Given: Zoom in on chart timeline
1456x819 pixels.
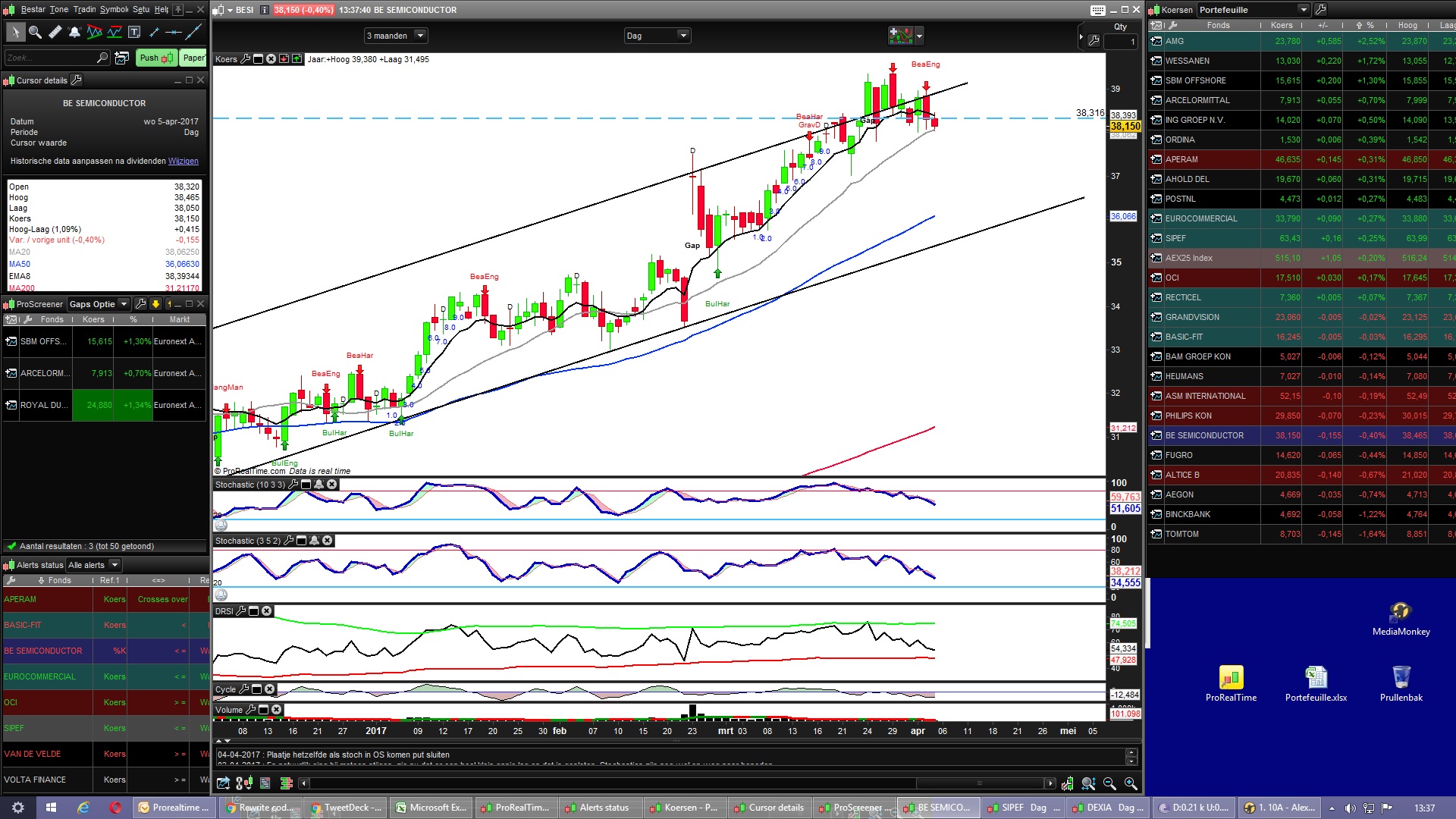Looking at the screenshot, I should coord(1131,783).
